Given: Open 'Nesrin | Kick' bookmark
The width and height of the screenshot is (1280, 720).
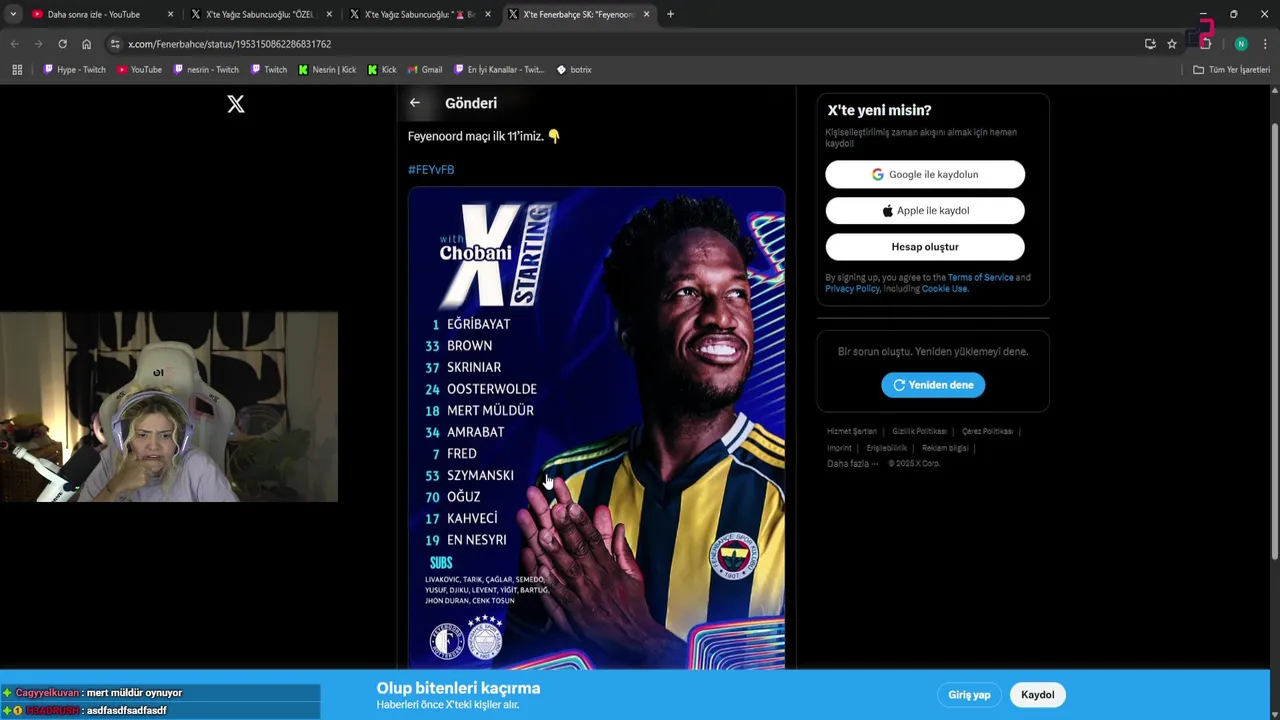Looking at the screenshot, I should (x=327, y=70).
